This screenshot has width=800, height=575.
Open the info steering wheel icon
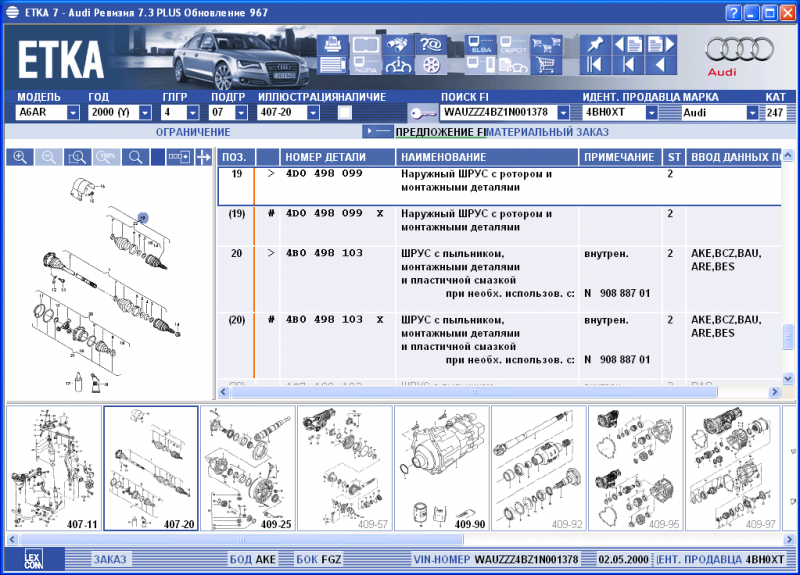pyautogui.click(x=398, y=65)
